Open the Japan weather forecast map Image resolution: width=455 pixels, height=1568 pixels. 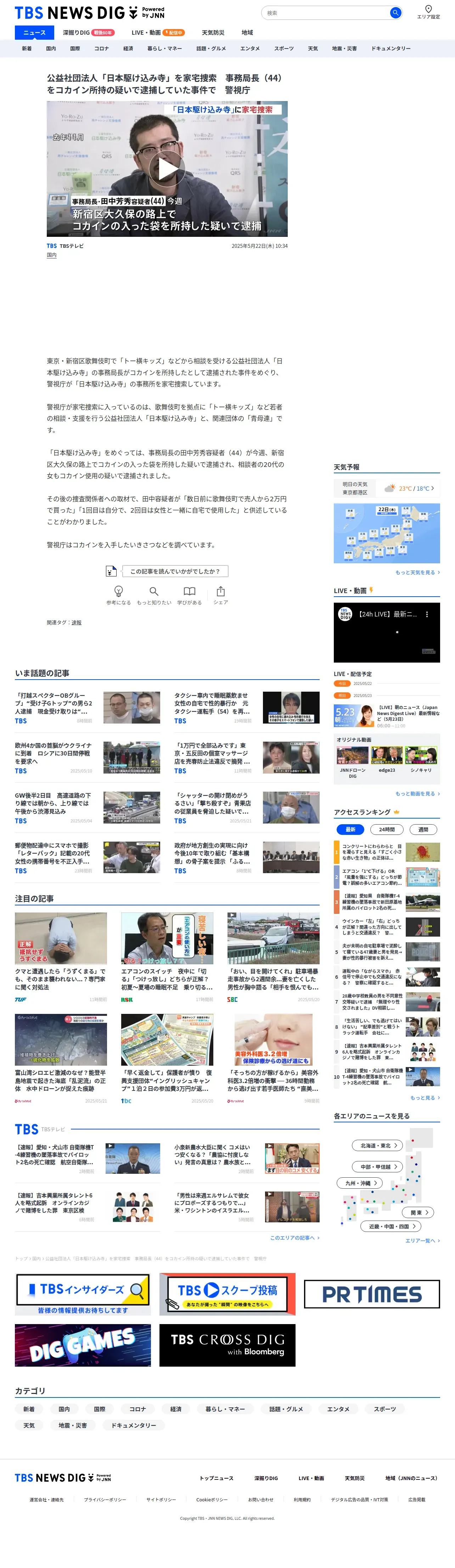click(x=387, y=533)
